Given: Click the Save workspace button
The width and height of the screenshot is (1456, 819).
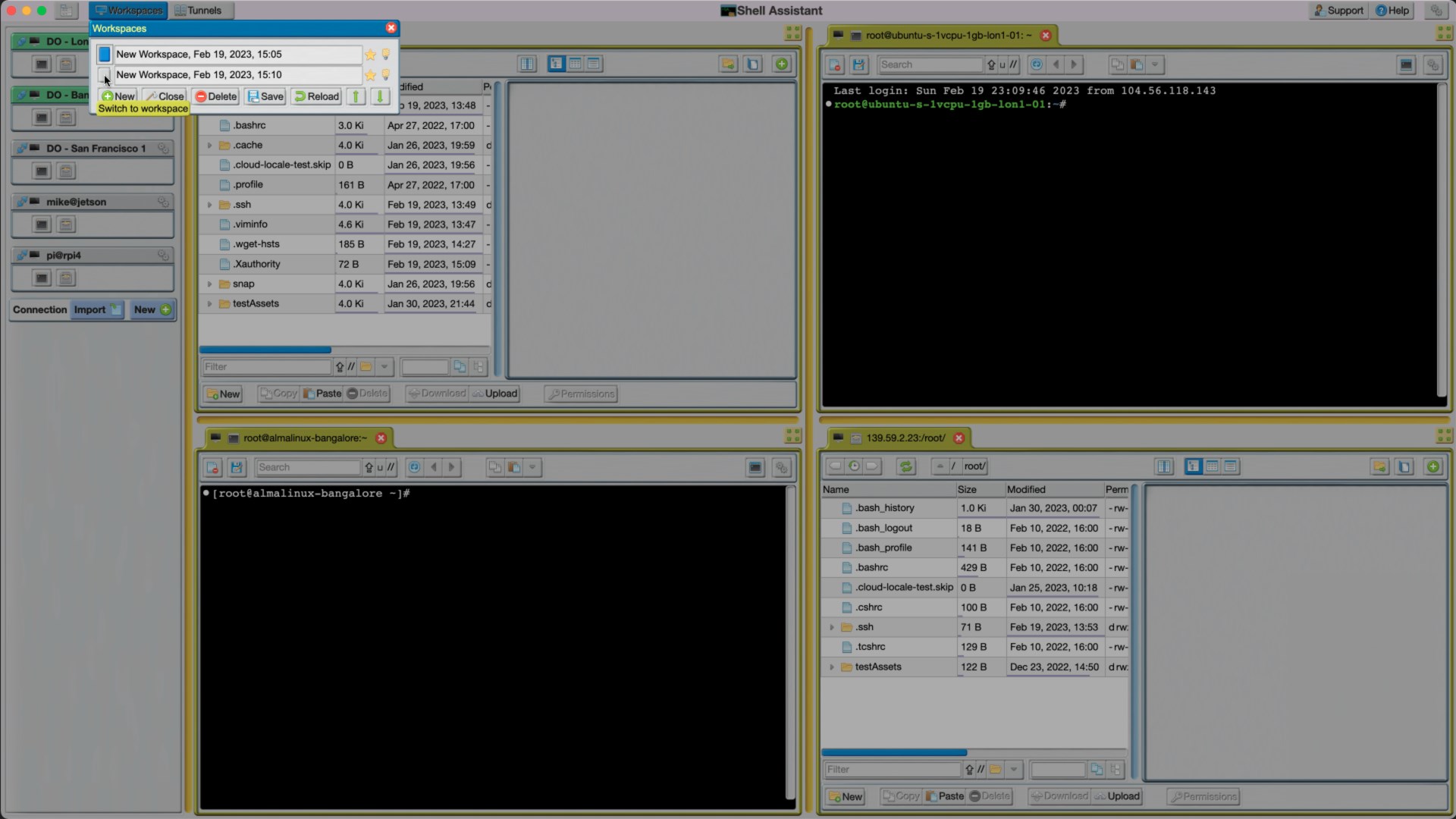Looking at the screenshot, I should [265, 96].
